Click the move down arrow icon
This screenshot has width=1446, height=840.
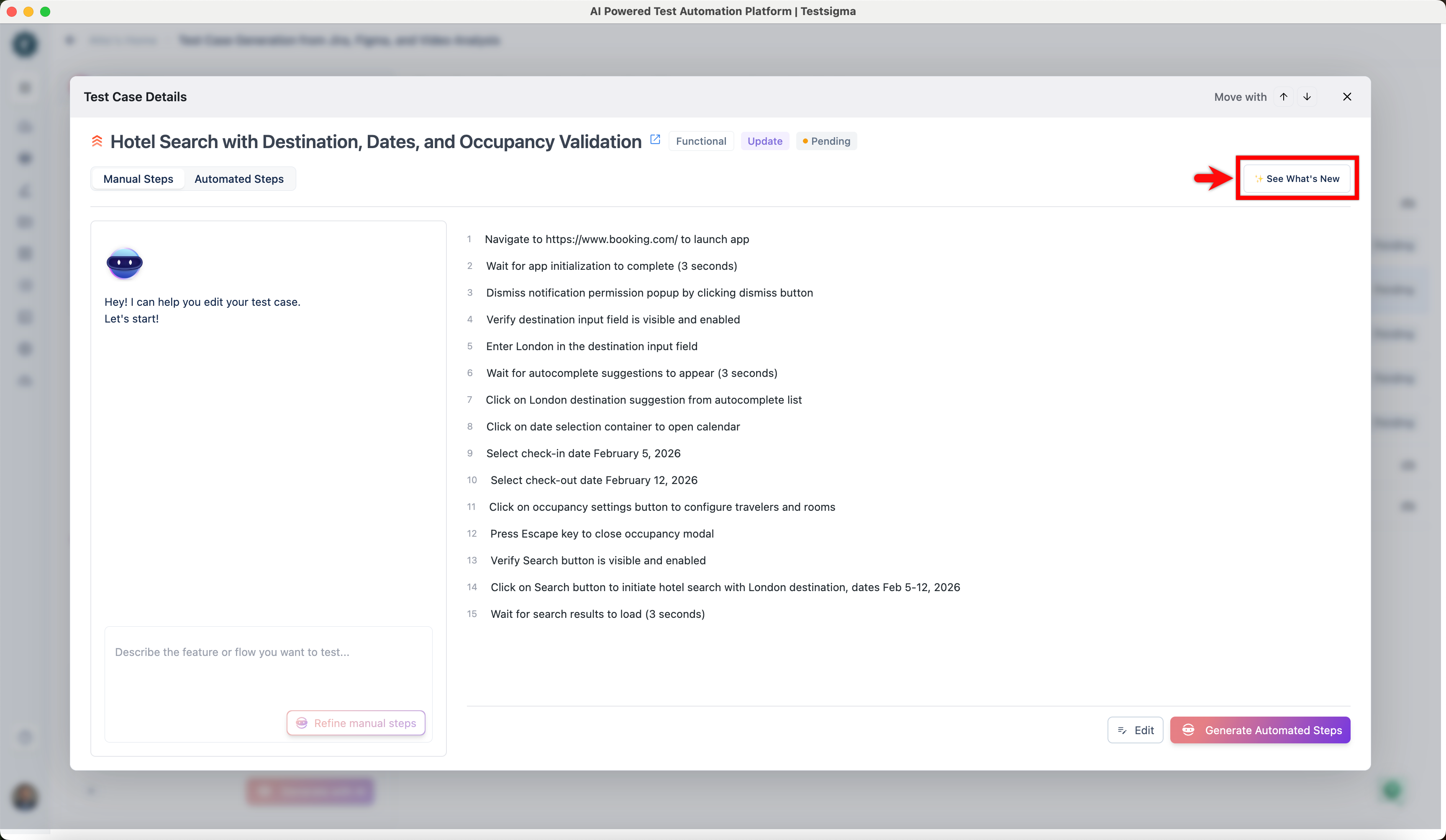[x=1307, y=96]
